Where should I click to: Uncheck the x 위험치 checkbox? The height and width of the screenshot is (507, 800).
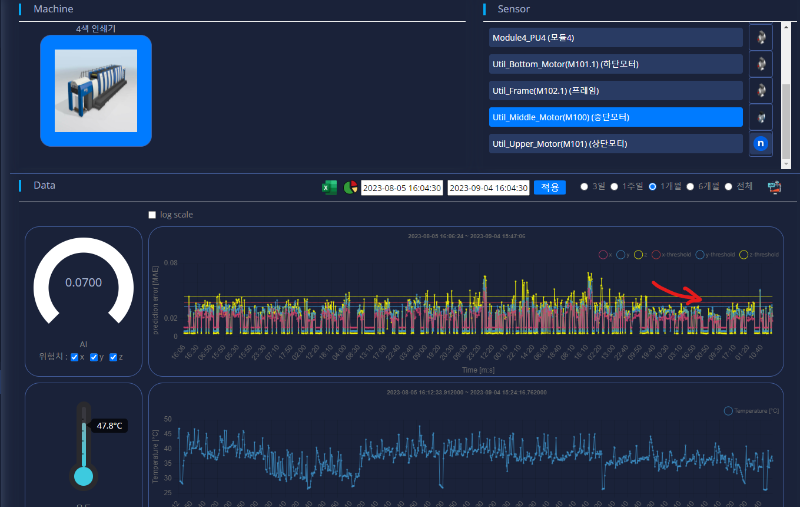tap(74, 357)
